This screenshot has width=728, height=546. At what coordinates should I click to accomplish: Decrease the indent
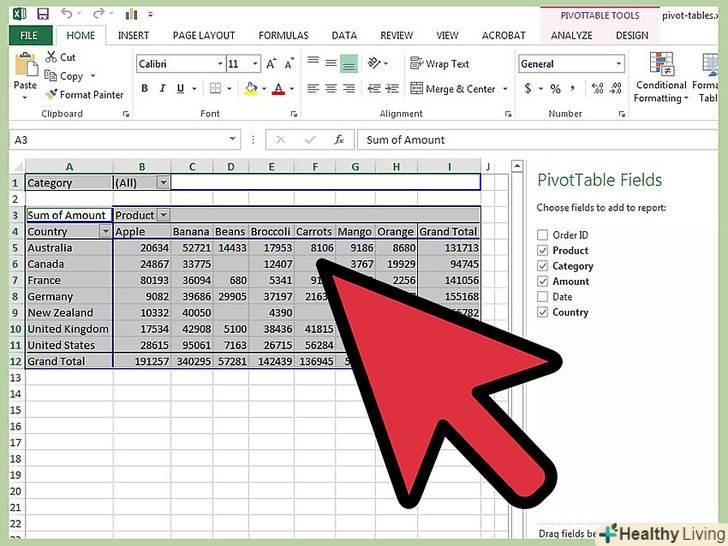374,88
